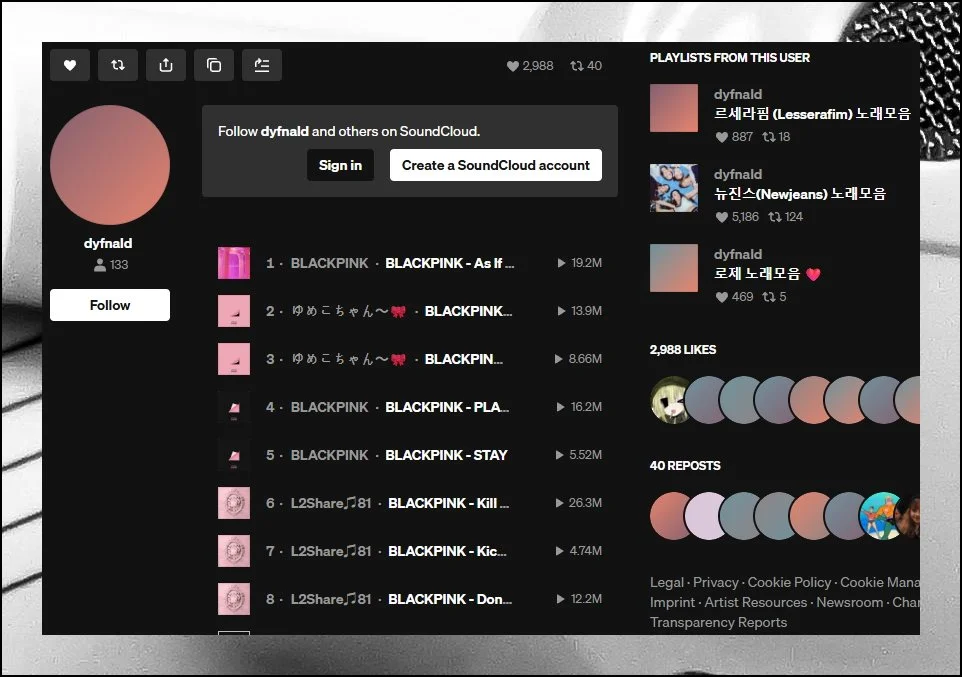Screen dimensions: 962x677
Task: Click the 2,988 LIKES section header
Action: click(x=683, y=350)
